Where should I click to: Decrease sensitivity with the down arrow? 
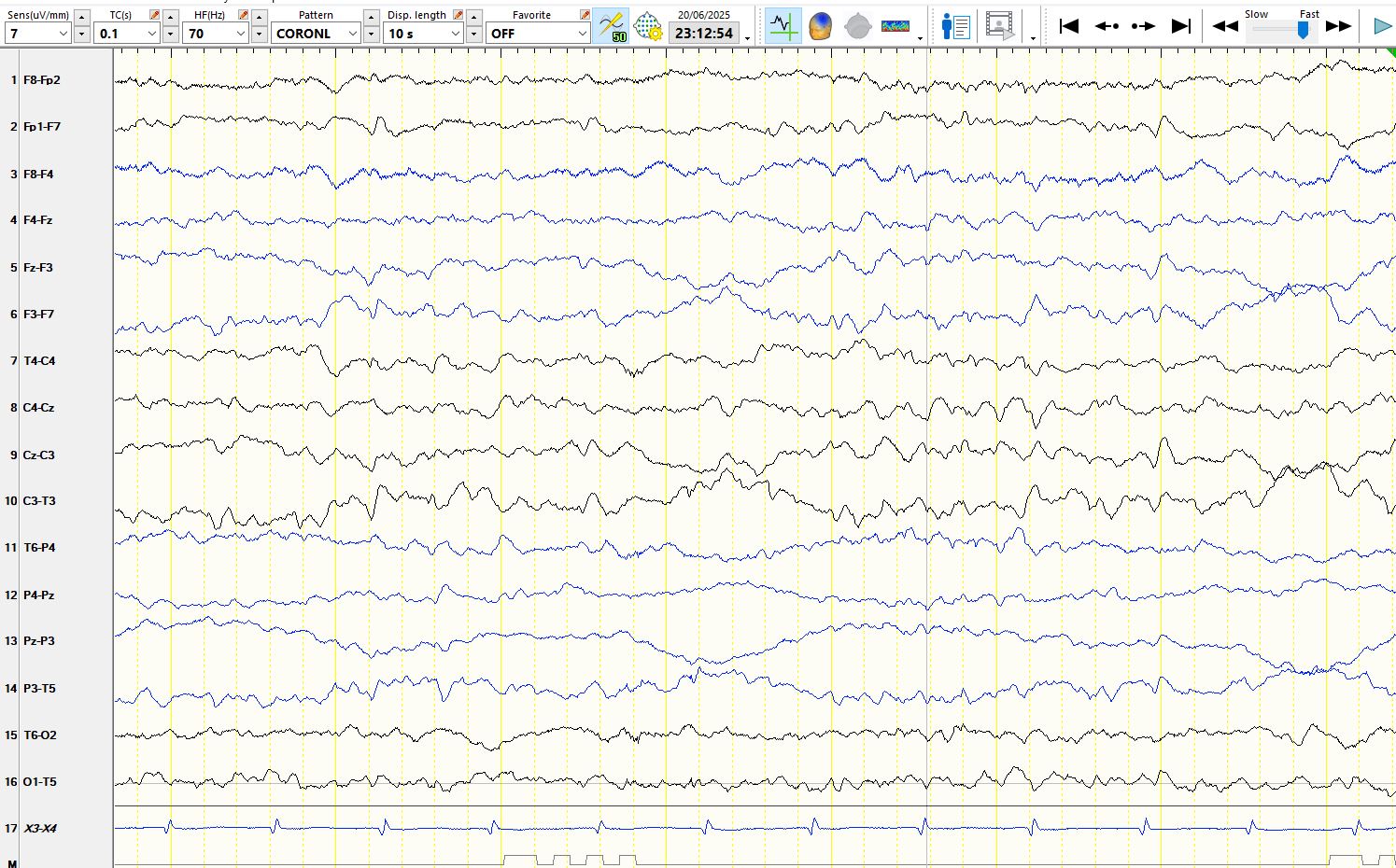pyautogui.click(x=81, y=35)
